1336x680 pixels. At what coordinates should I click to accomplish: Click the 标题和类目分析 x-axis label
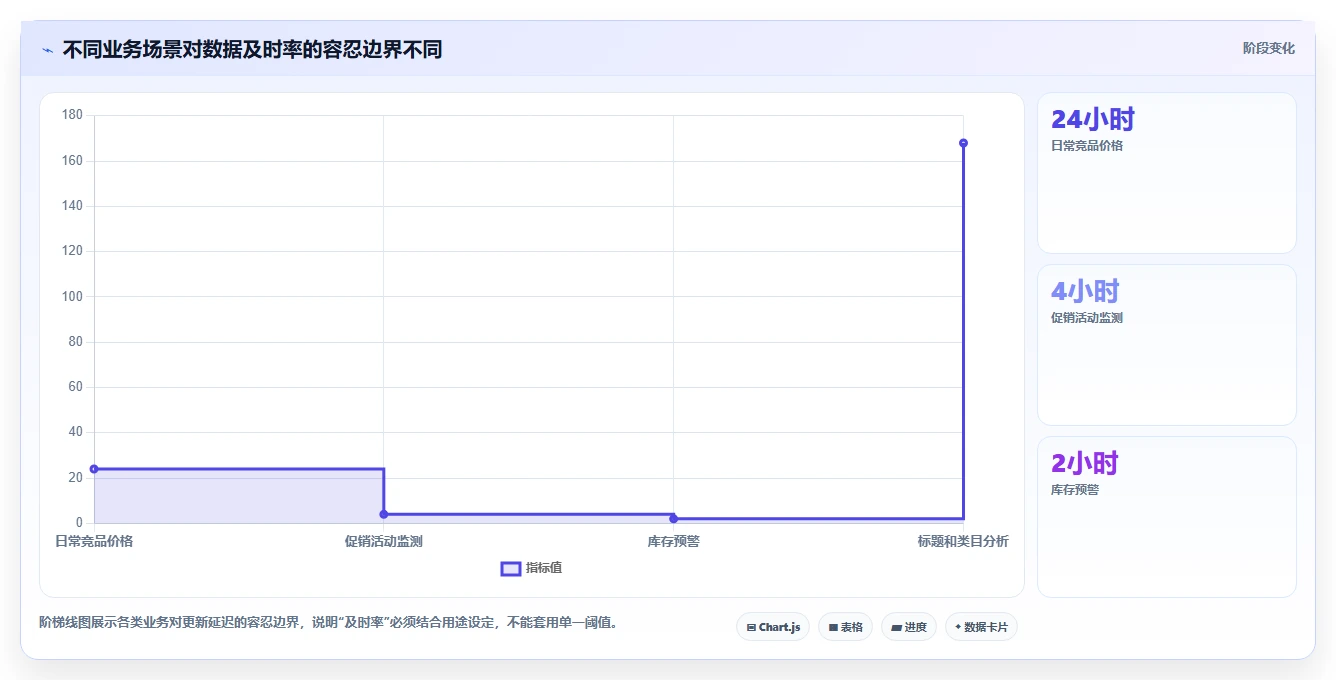coord(963,541)
